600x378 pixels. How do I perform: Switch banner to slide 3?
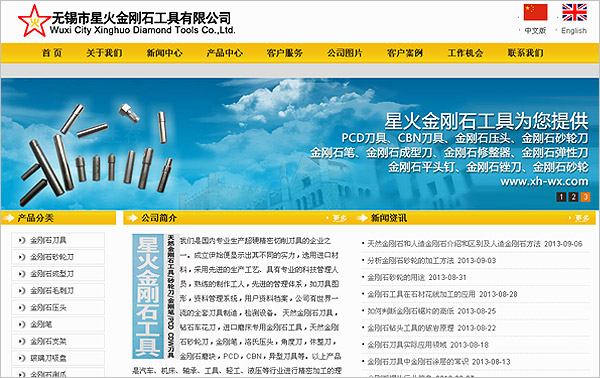[585, 197]
